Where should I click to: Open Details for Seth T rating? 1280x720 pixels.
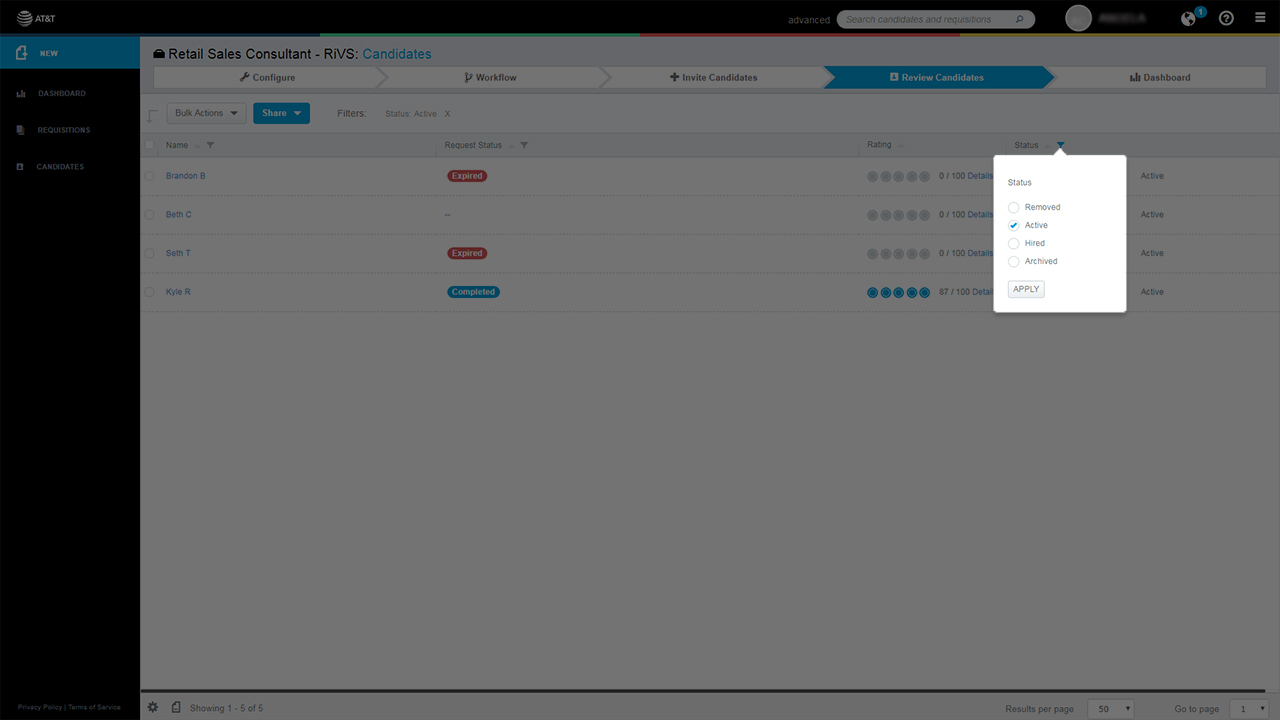click(979, 253)
